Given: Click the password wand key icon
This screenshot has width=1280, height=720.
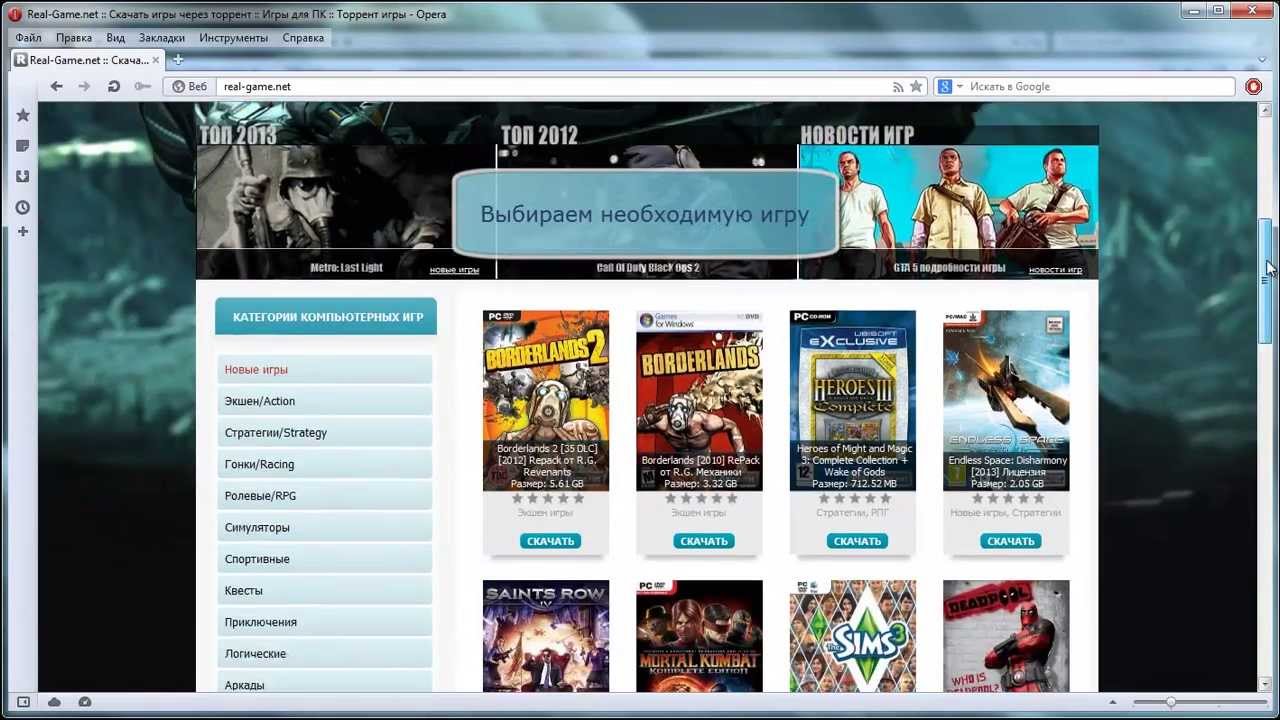Looking at the screenshot, I should 142,86.
